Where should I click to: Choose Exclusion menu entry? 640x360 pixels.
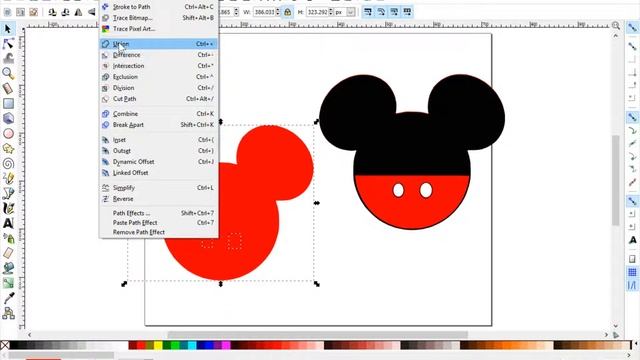159,77
